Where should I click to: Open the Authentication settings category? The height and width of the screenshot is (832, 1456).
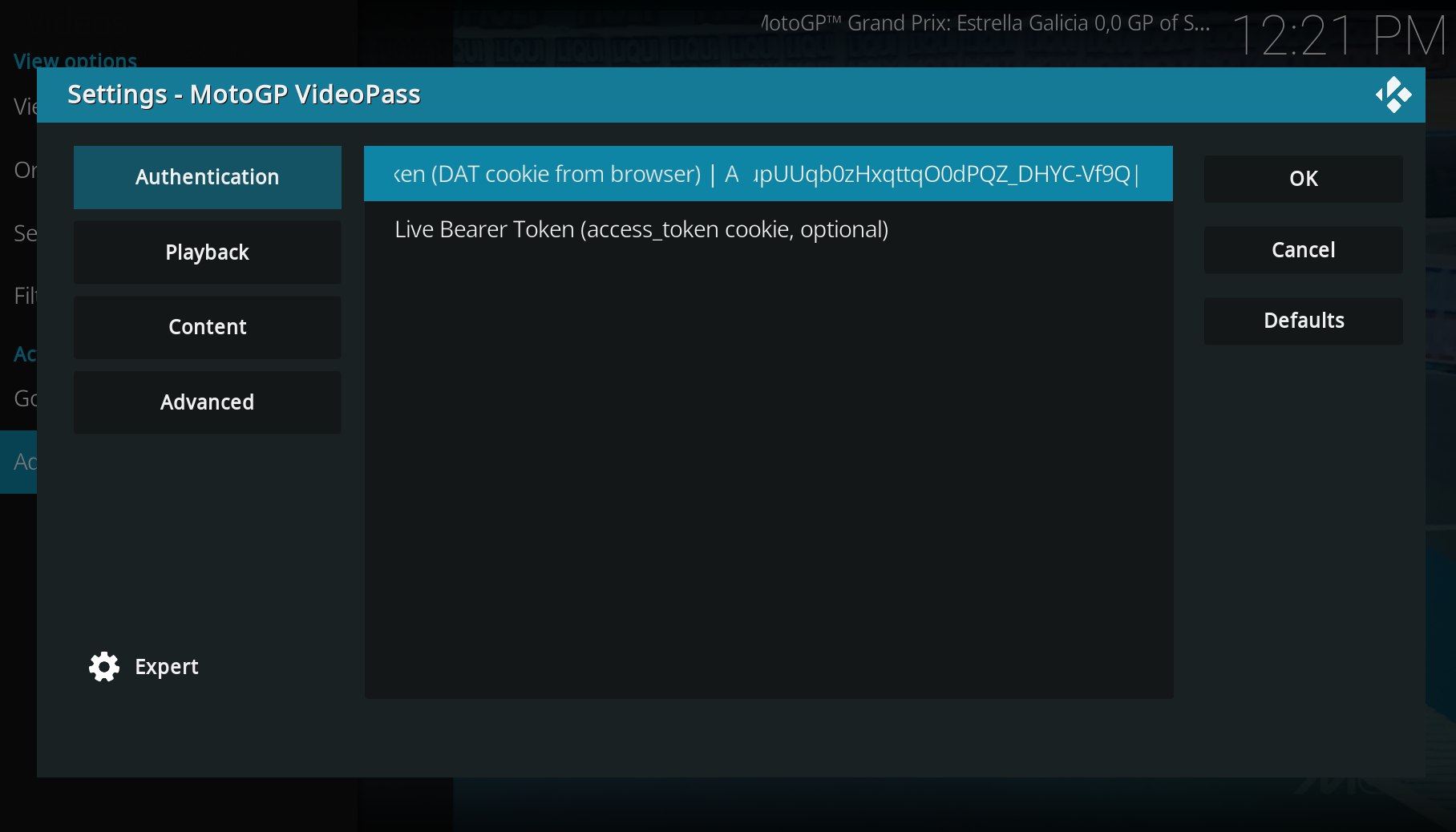(x=208, y=177)
